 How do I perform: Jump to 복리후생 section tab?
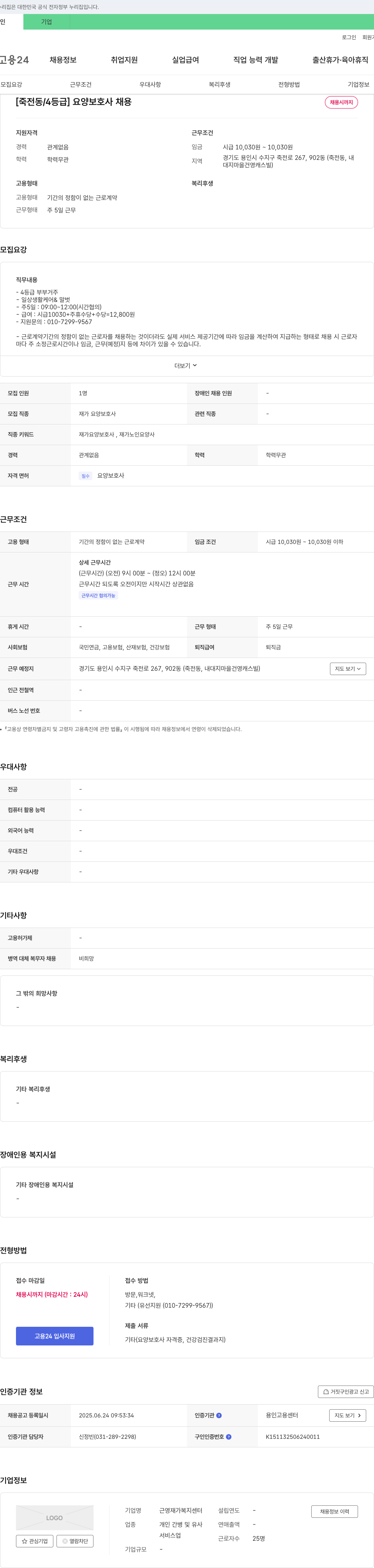point(219,84)
